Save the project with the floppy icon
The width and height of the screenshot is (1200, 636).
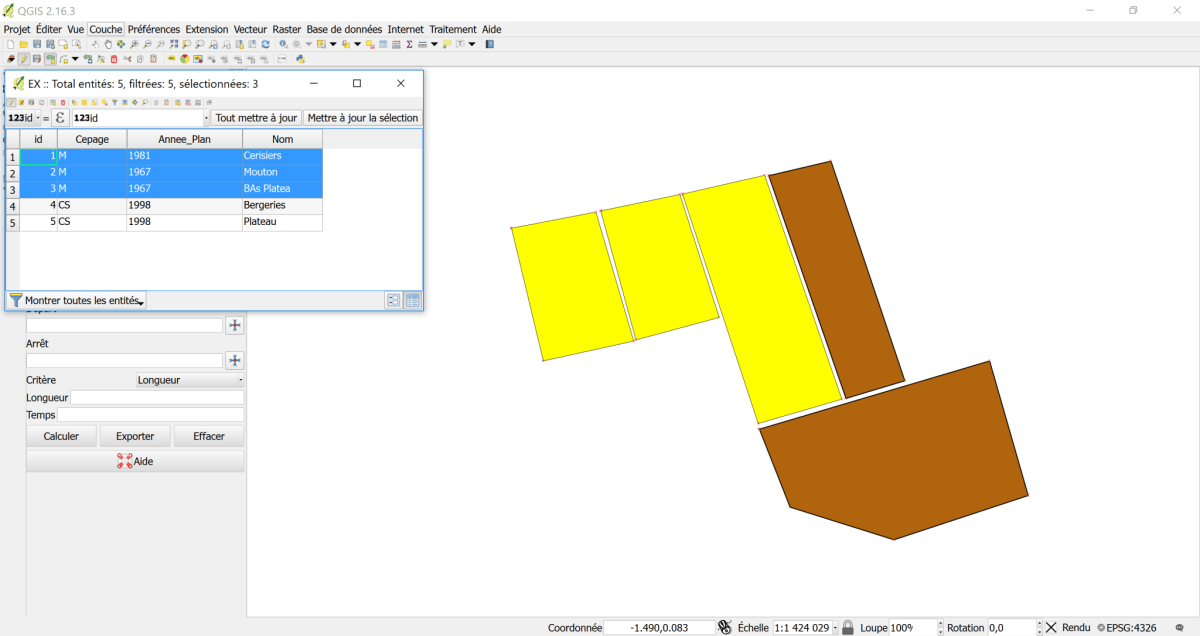37,44
